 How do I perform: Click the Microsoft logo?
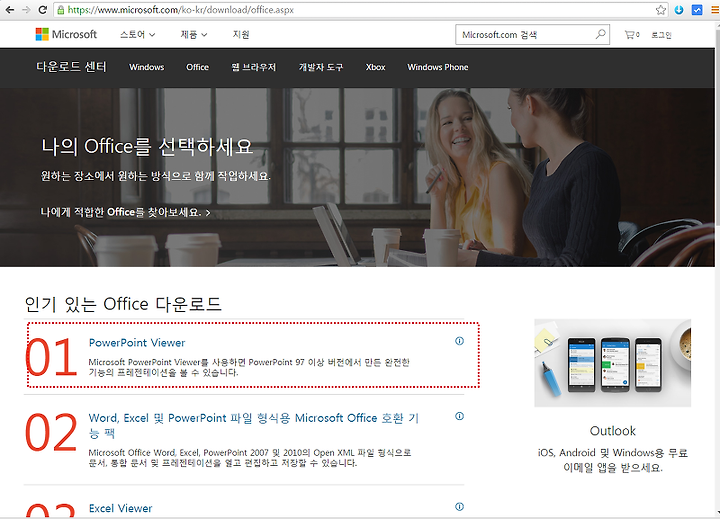coord(66,34)
